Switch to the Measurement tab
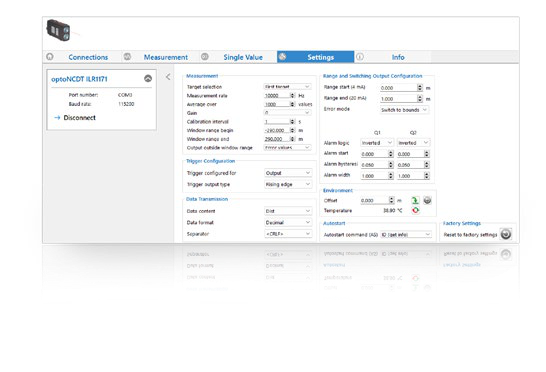 point(166,57)
